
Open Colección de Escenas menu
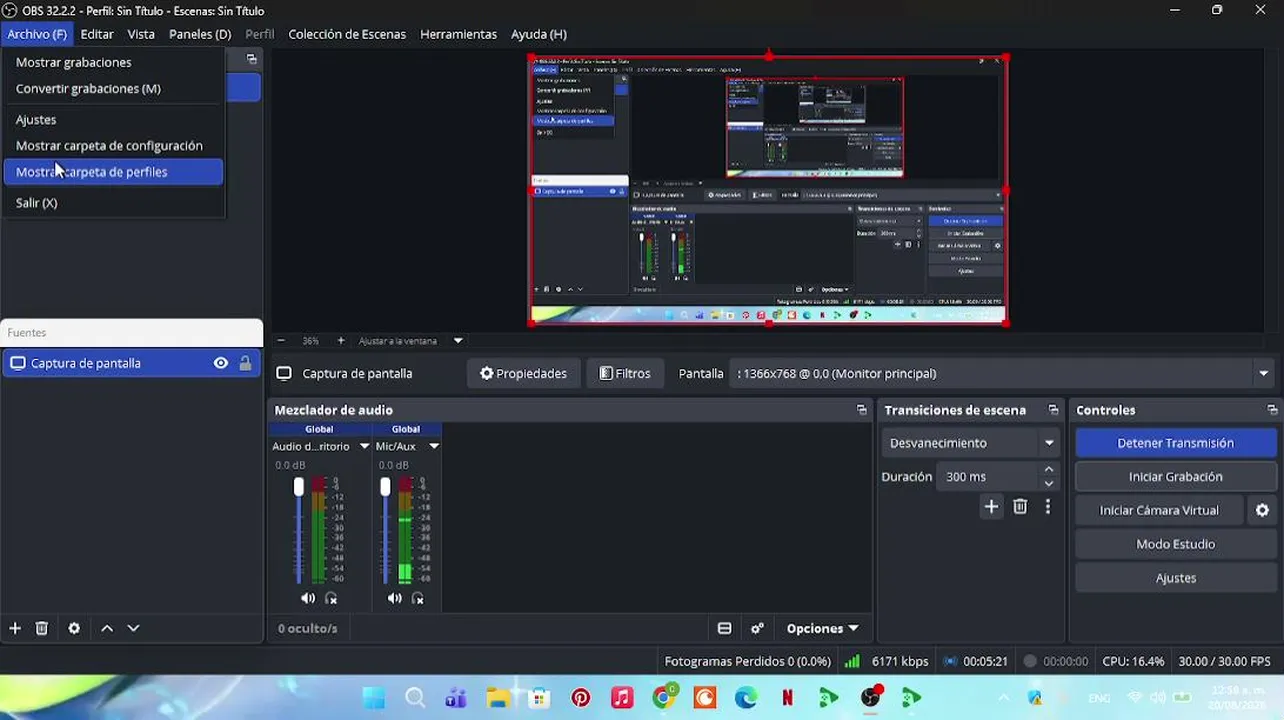(347, 34)
